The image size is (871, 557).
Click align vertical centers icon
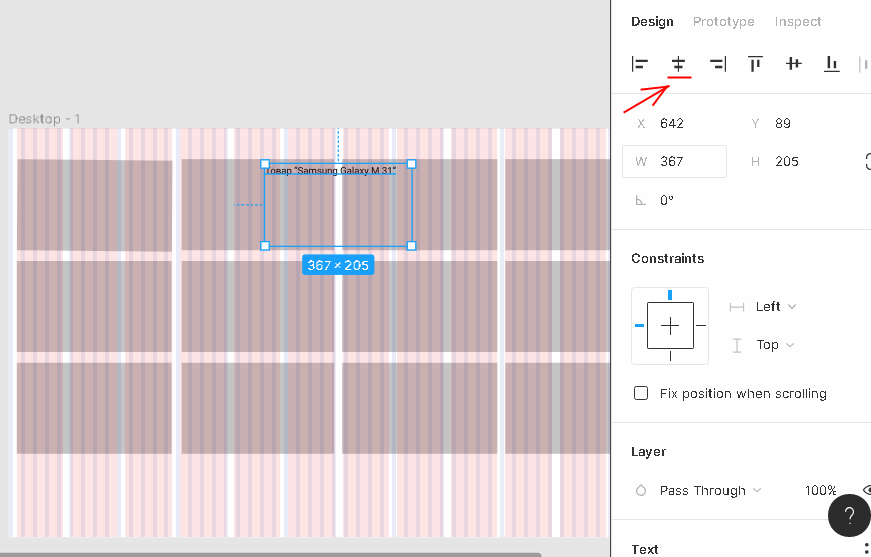click(793, 64)
